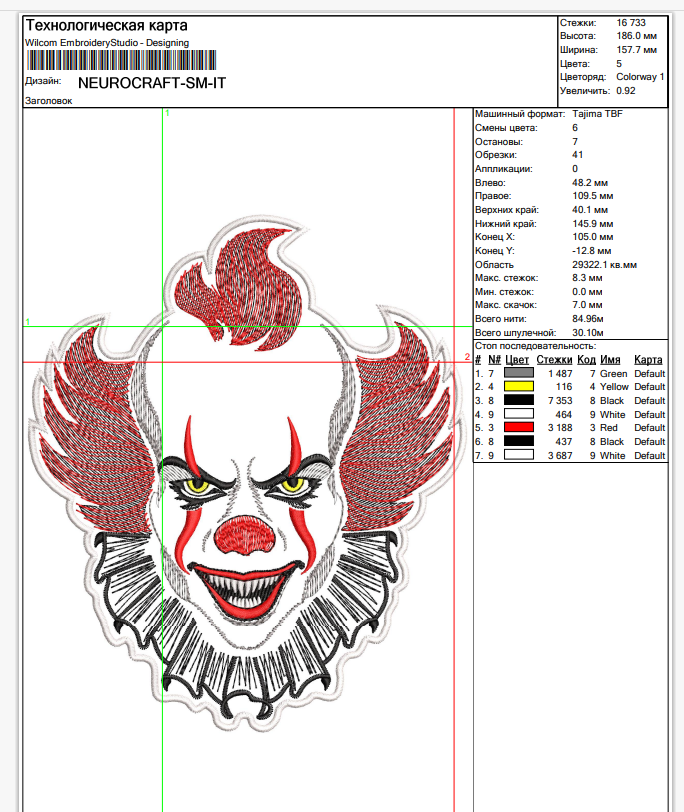684x812 pixels.
Task: Click the Colorway 1 value
Action: pyautogui.click(x=640, y=77)
